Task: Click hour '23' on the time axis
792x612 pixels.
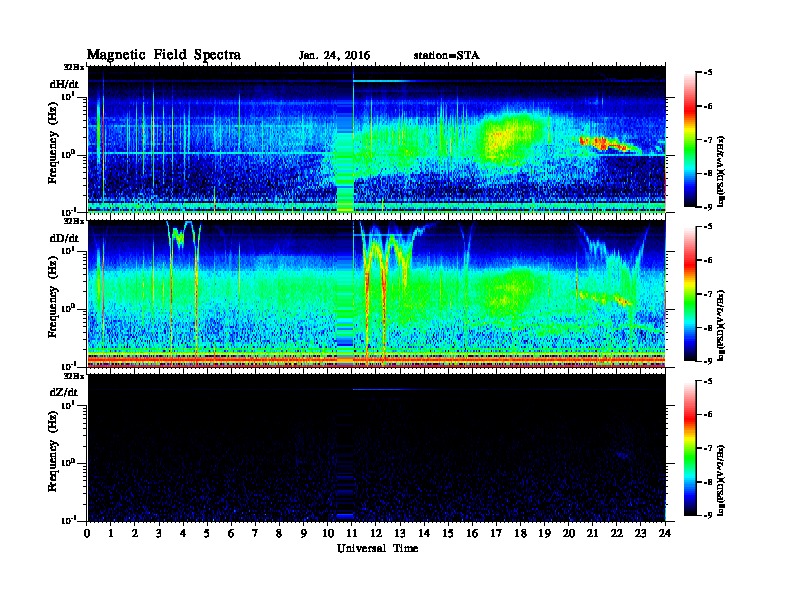Action: click(x=641, y=534)
